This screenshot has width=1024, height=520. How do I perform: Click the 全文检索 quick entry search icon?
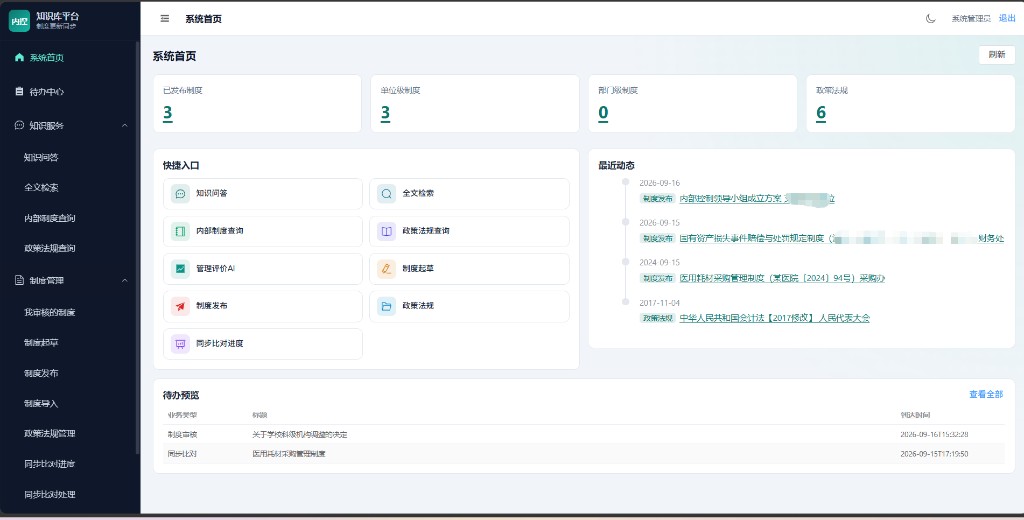[x=387, y=194]
